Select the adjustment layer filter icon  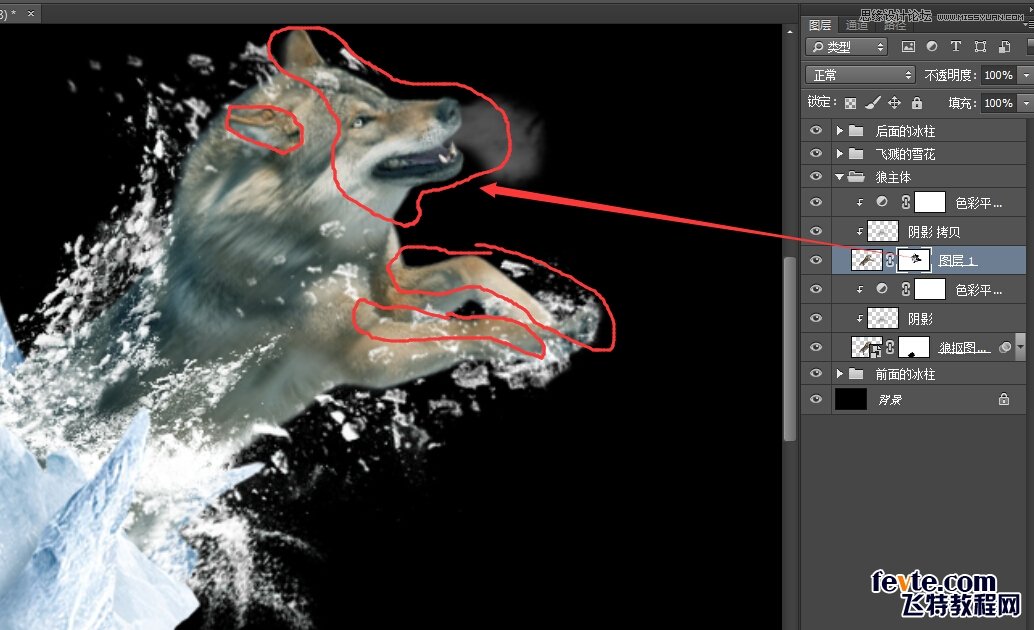932,46
